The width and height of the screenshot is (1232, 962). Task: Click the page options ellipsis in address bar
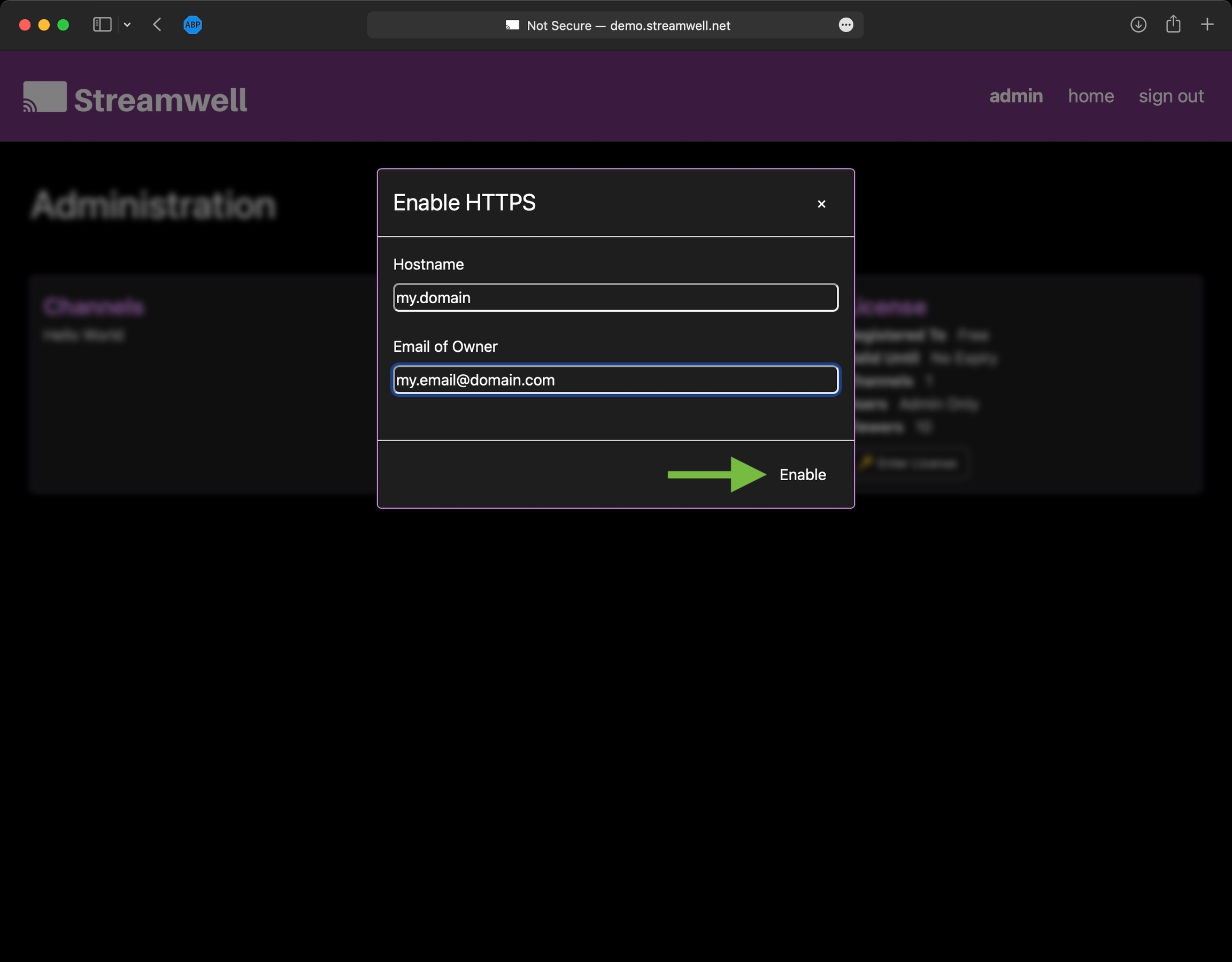pyautogui.click(x=845, y=25)
